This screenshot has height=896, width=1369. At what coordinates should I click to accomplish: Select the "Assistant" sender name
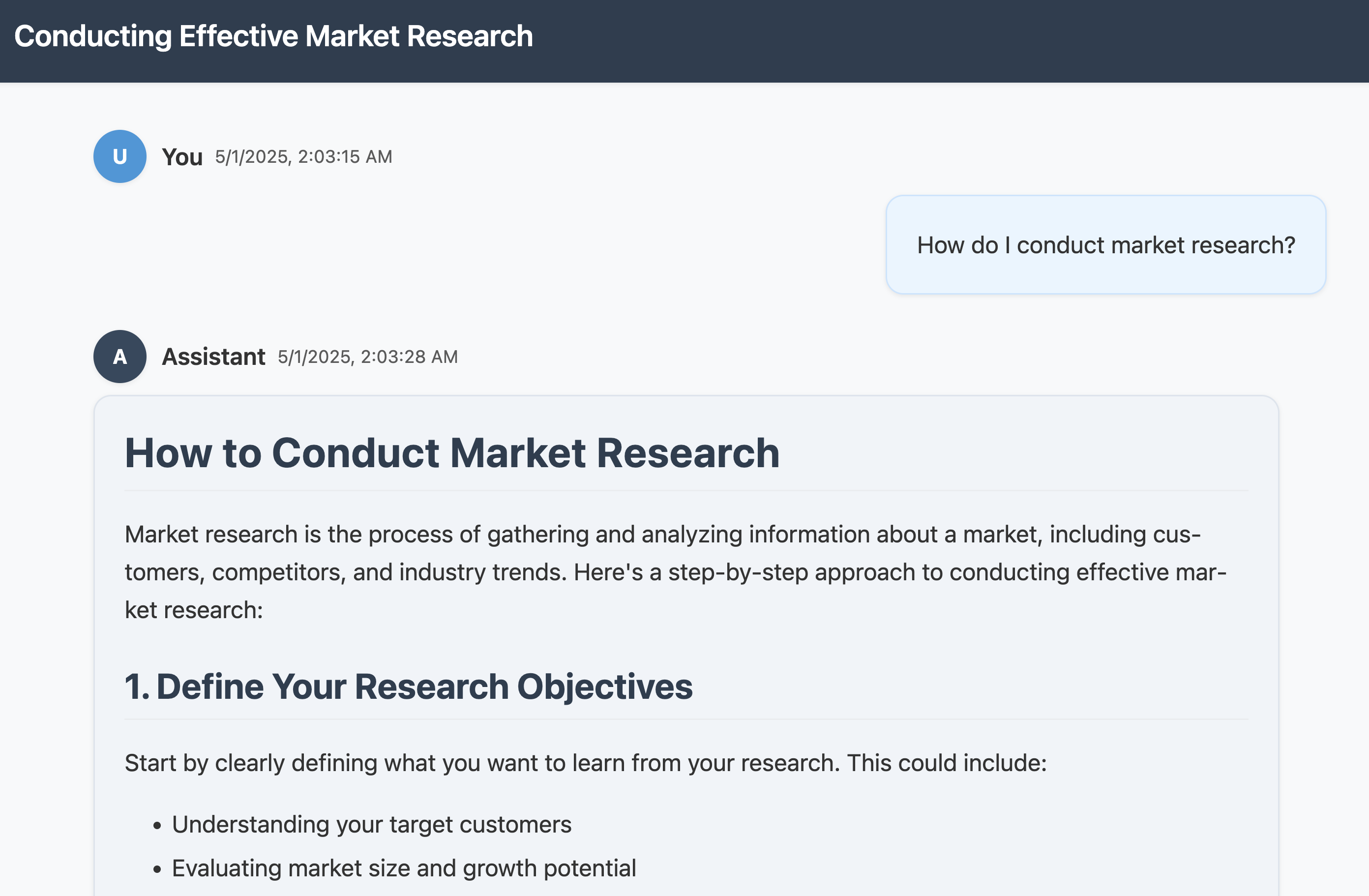213,357
